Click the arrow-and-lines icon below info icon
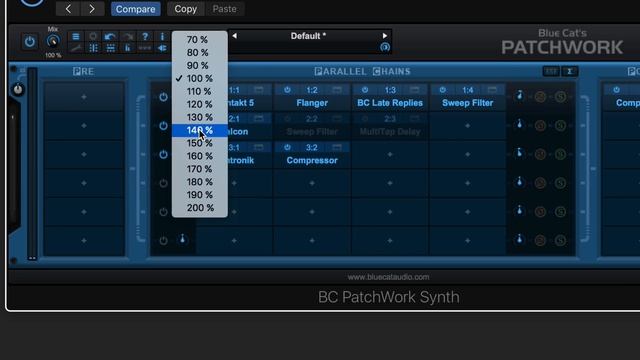This screenshot has width=640, height=360. [x=162, y=48]
